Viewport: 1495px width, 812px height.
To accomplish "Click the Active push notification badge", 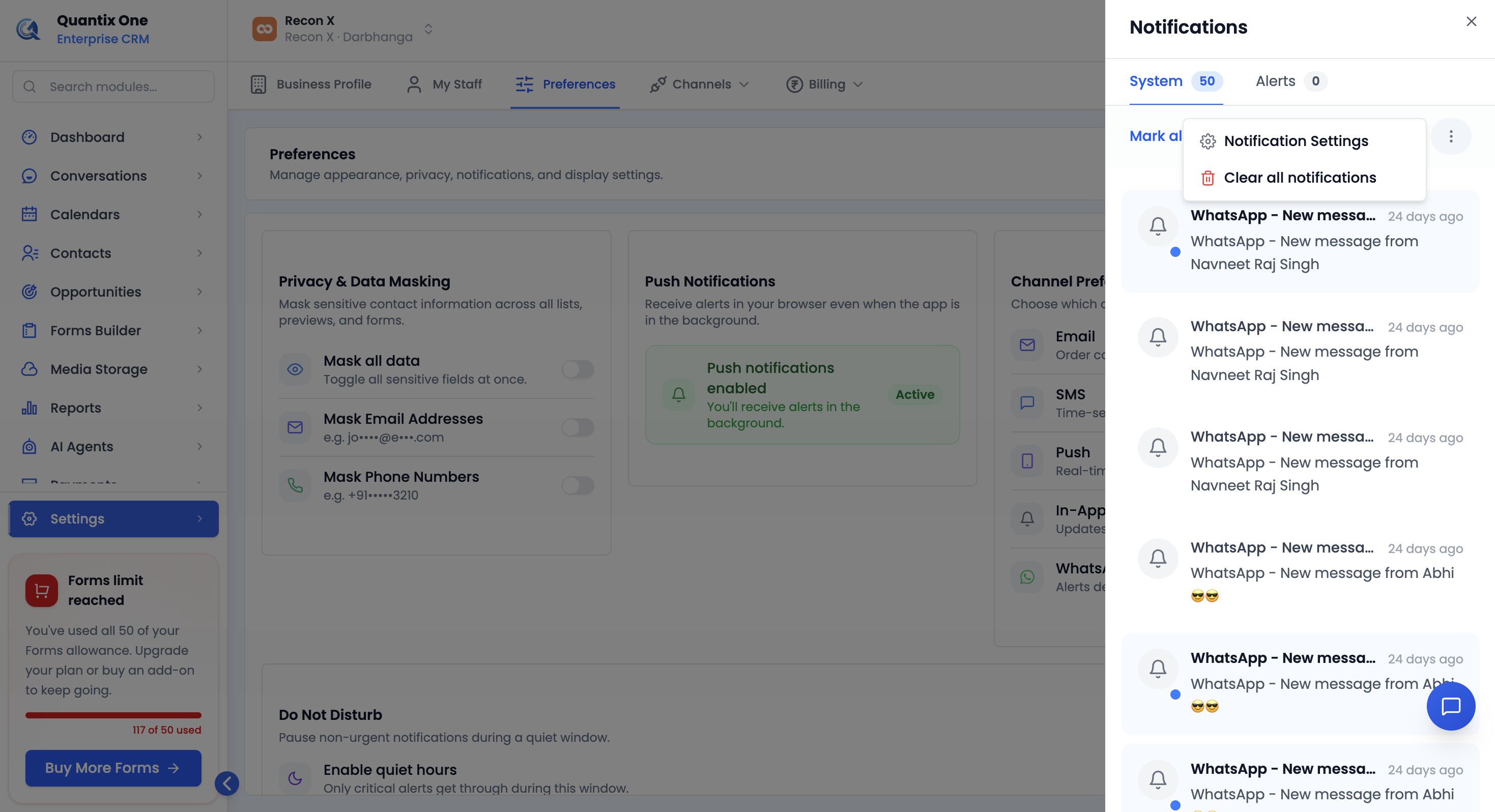I will pyautogui.click(x=914, y=395).
